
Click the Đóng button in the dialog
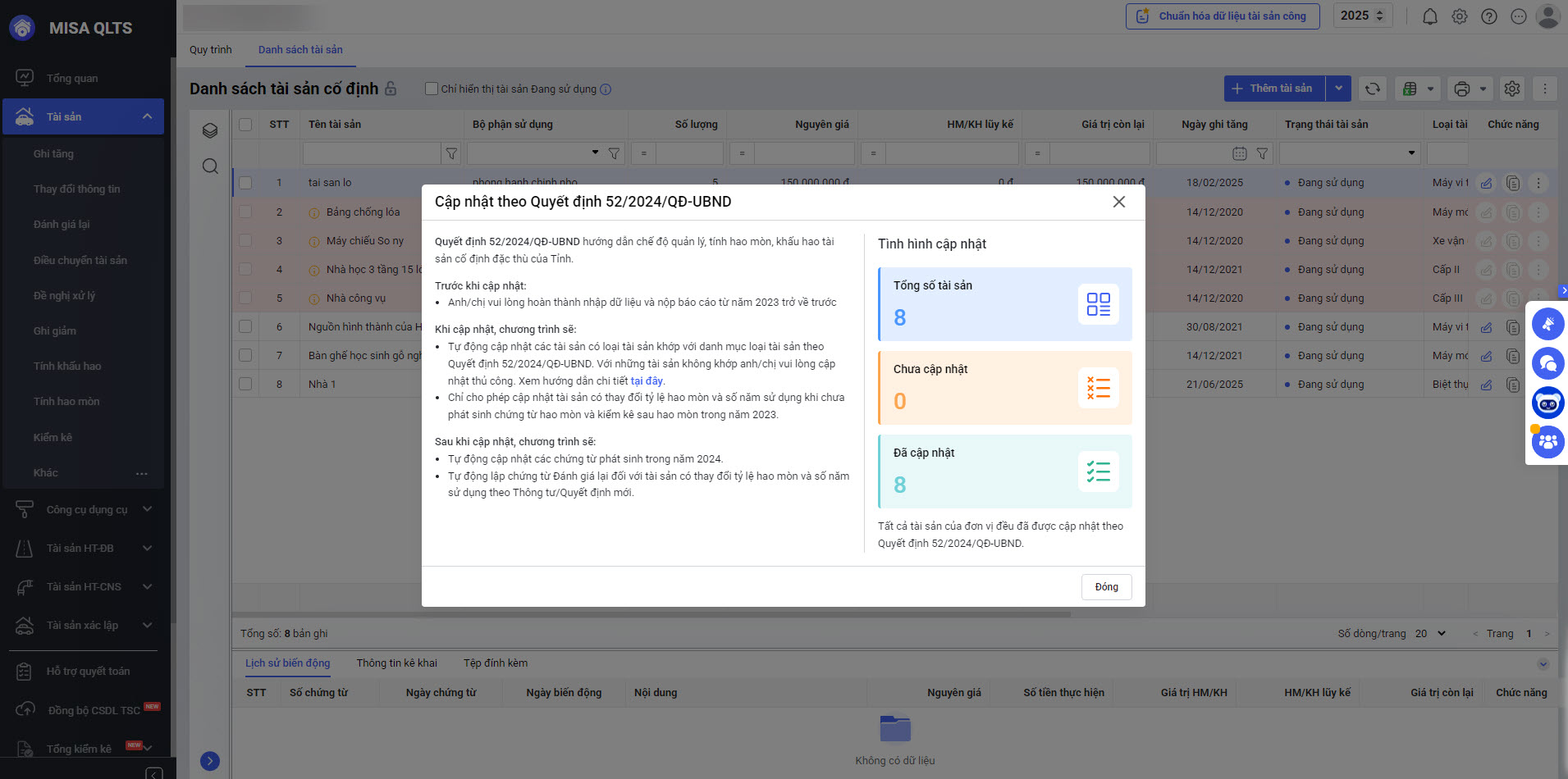click(1106, 587)
